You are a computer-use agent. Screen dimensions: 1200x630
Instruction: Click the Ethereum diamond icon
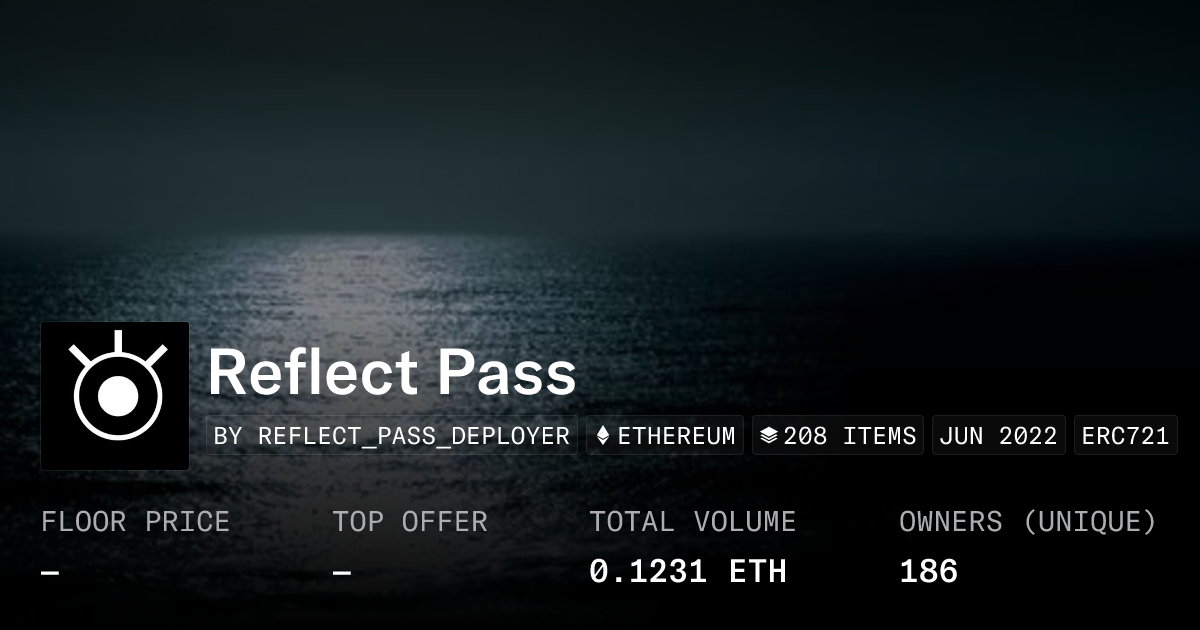coord(603,436)
